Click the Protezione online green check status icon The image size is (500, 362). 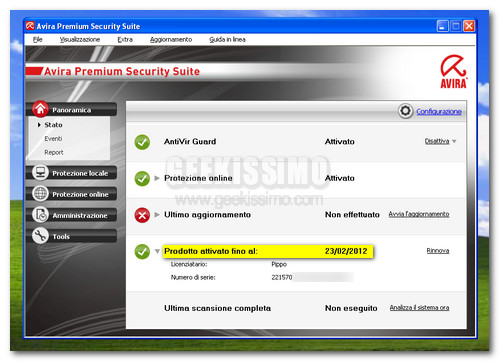coord(142,178)
